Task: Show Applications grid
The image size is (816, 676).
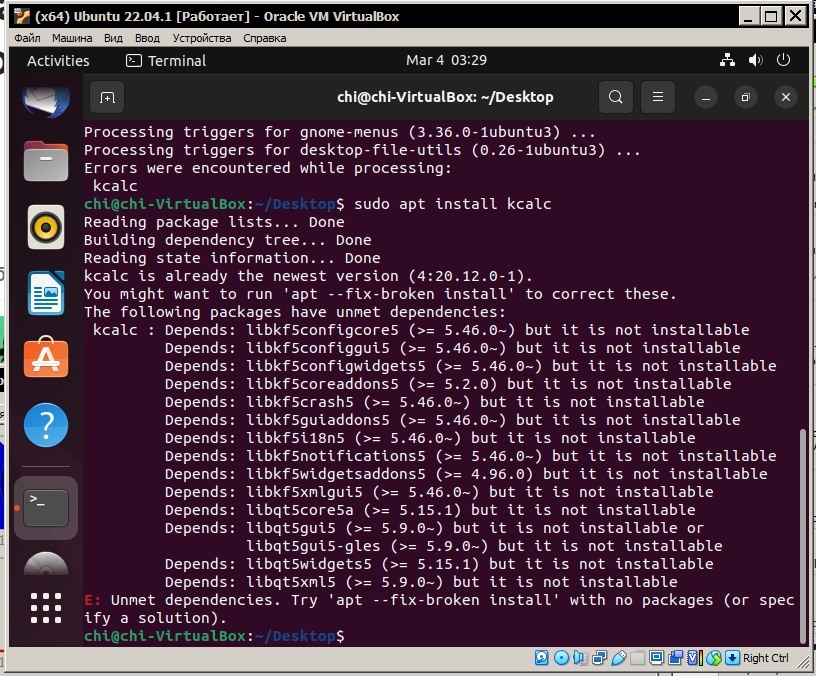Action: pos(46,608)
